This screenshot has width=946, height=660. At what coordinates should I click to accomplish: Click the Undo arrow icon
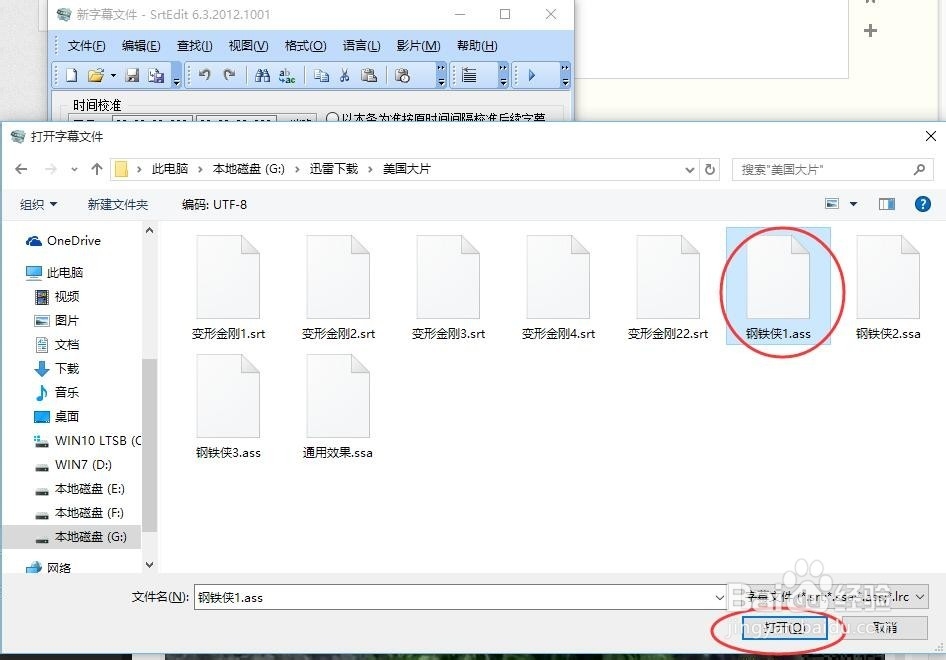[x=206, y=76]
